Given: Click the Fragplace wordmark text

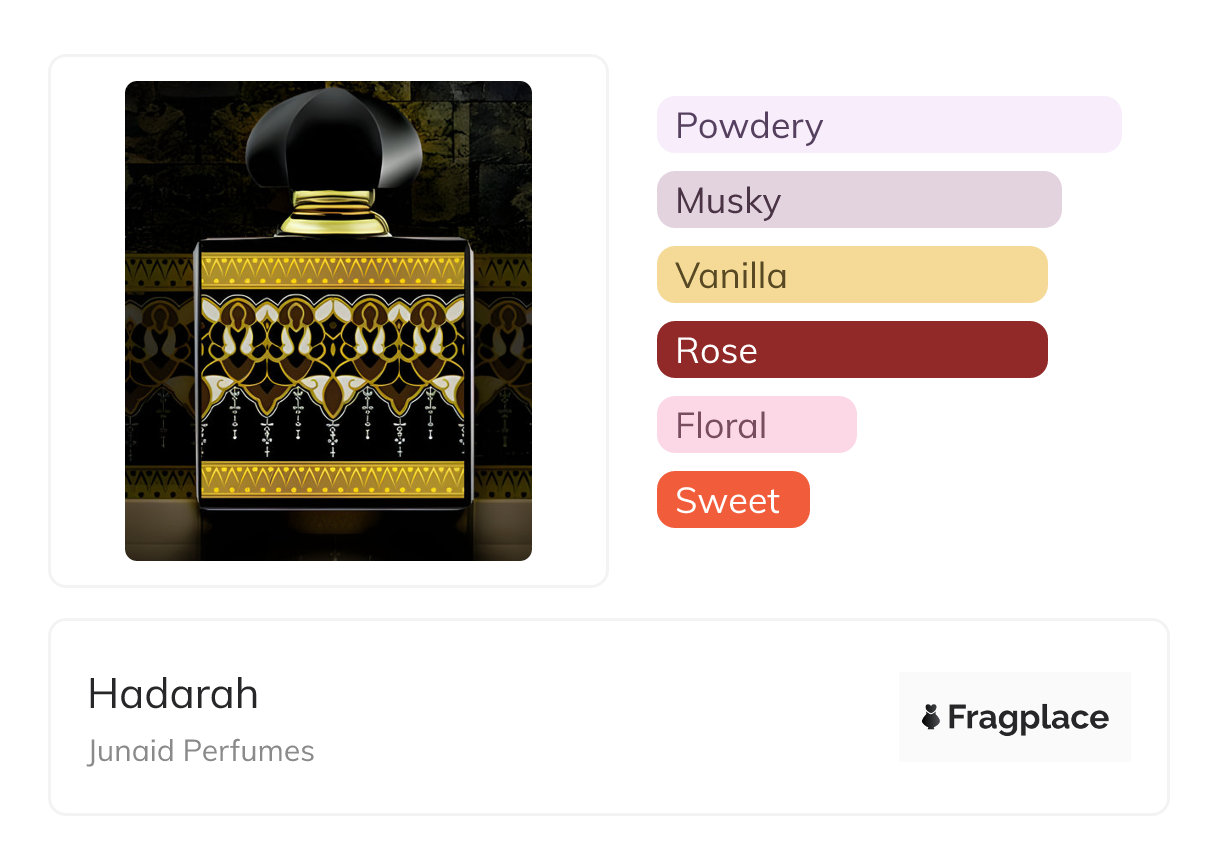Looking at the screenshot, I should pos(1028,717).
